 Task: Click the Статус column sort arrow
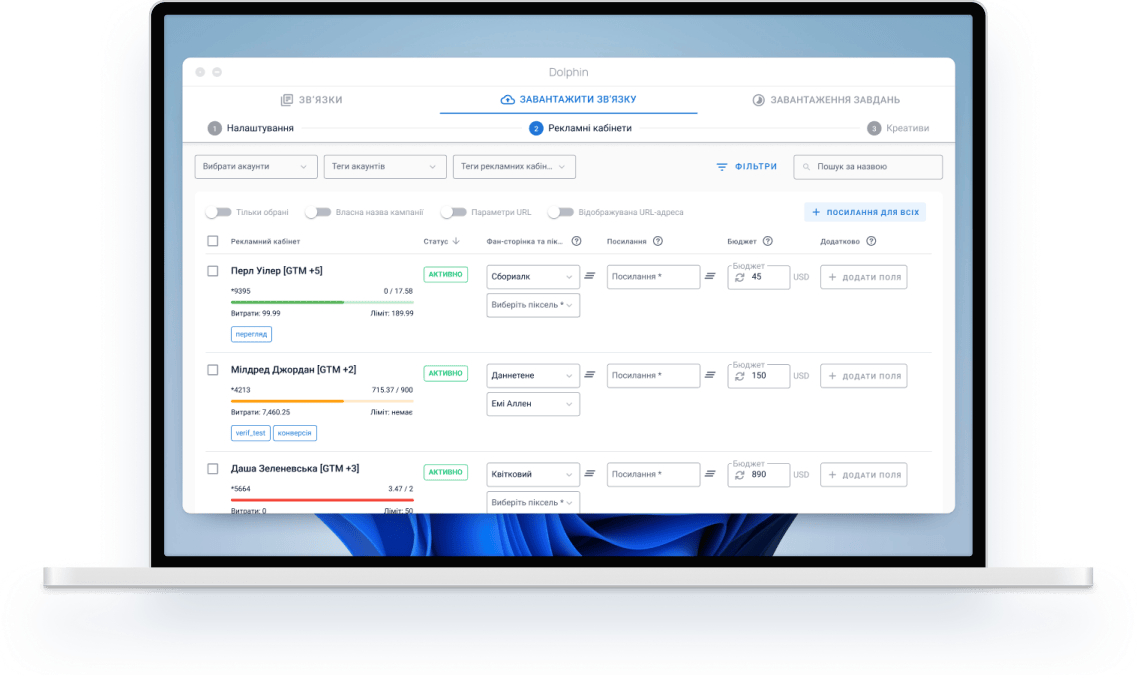pos(456,241)
